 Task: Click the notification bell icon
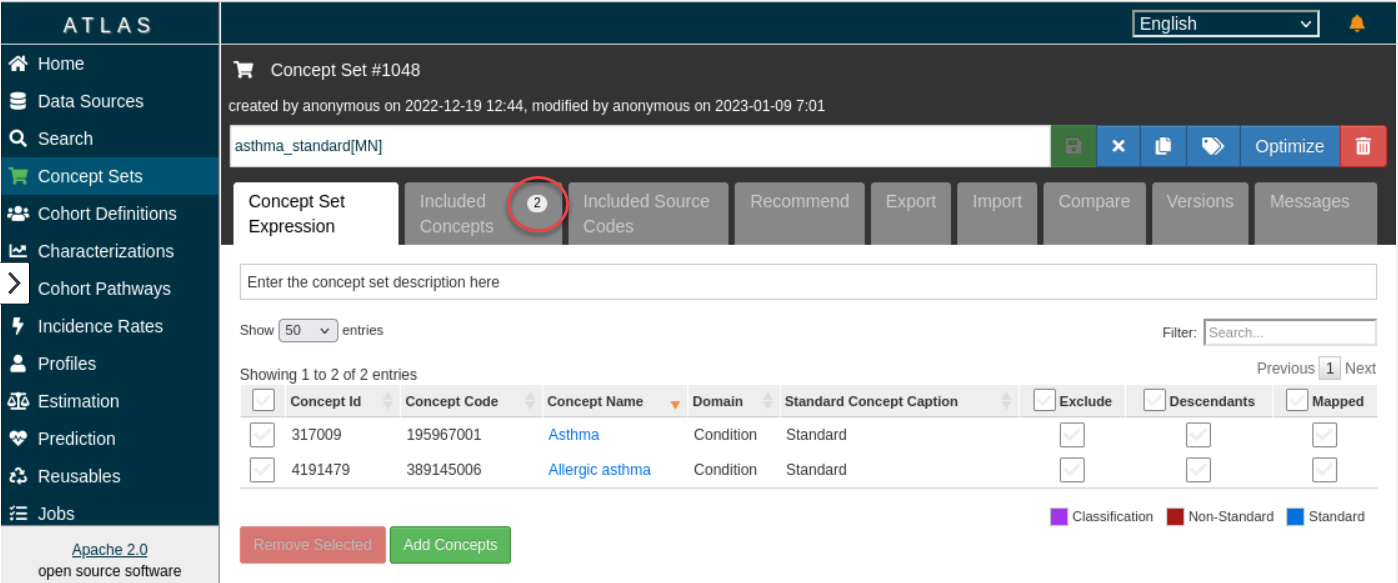click(1357, 24)
